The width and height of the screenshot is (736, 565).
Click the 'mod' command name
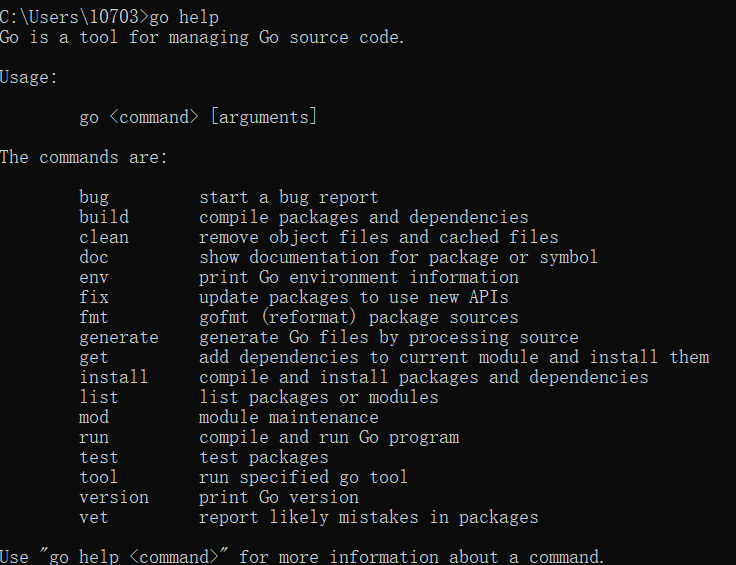[x=94, y=418]
